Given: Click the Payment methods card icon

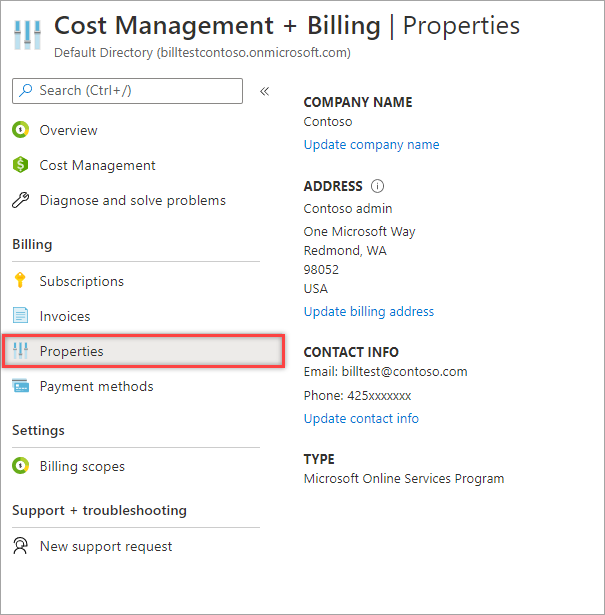Looking at the screenshot, I should [20, 386].
